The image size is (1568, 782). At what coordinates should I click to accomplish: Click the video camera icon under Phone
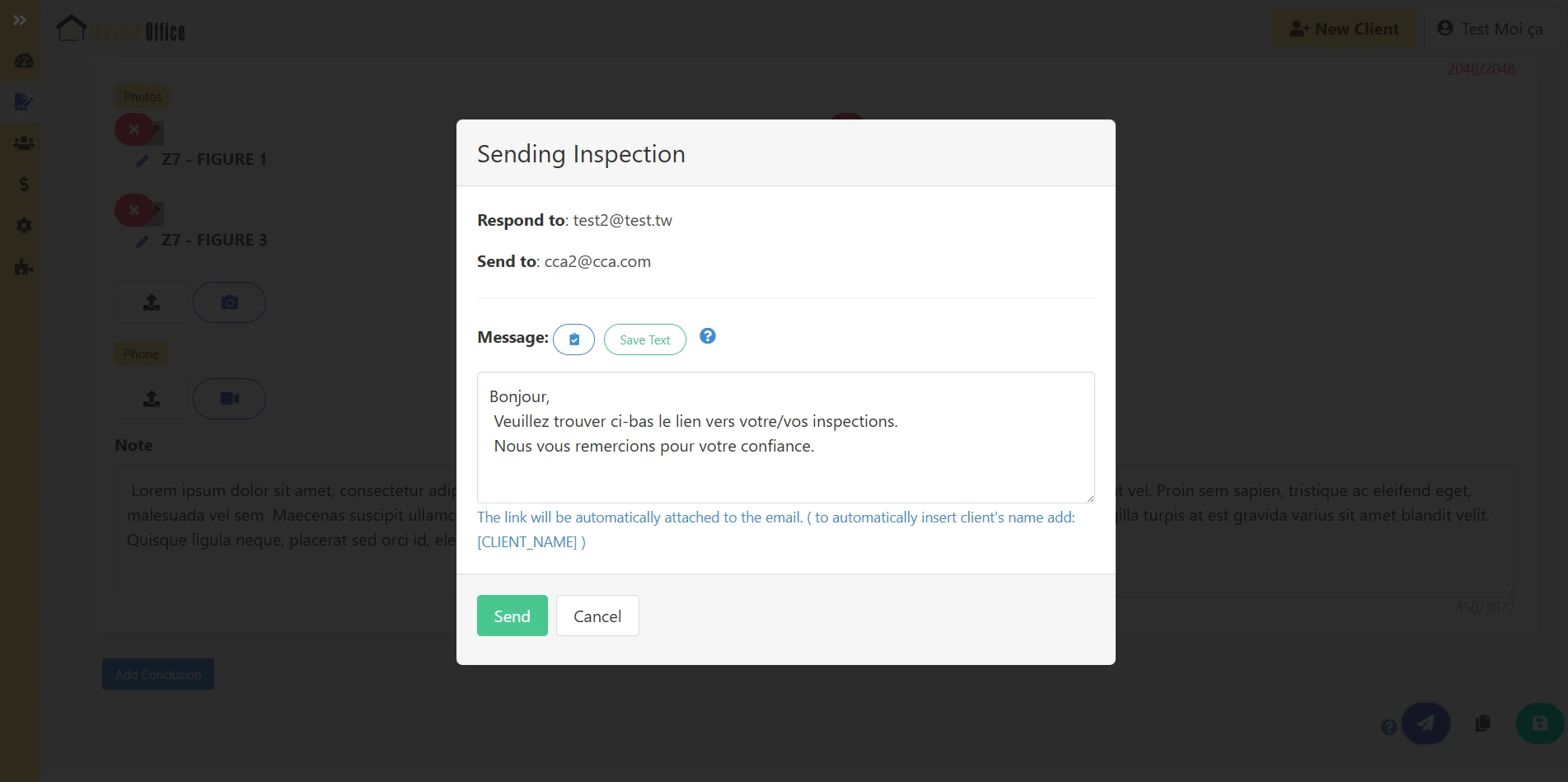coord(229,399)
